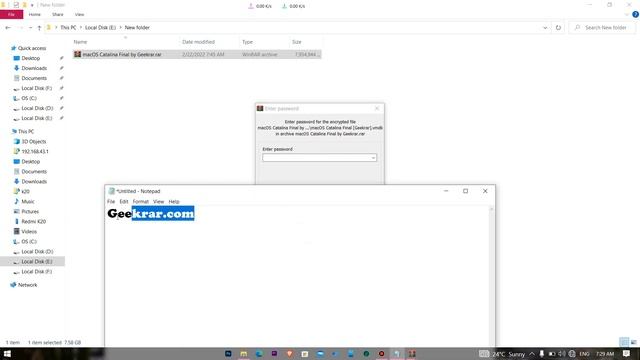
Task: Sort files by Name column
Action: click(80, 42)
